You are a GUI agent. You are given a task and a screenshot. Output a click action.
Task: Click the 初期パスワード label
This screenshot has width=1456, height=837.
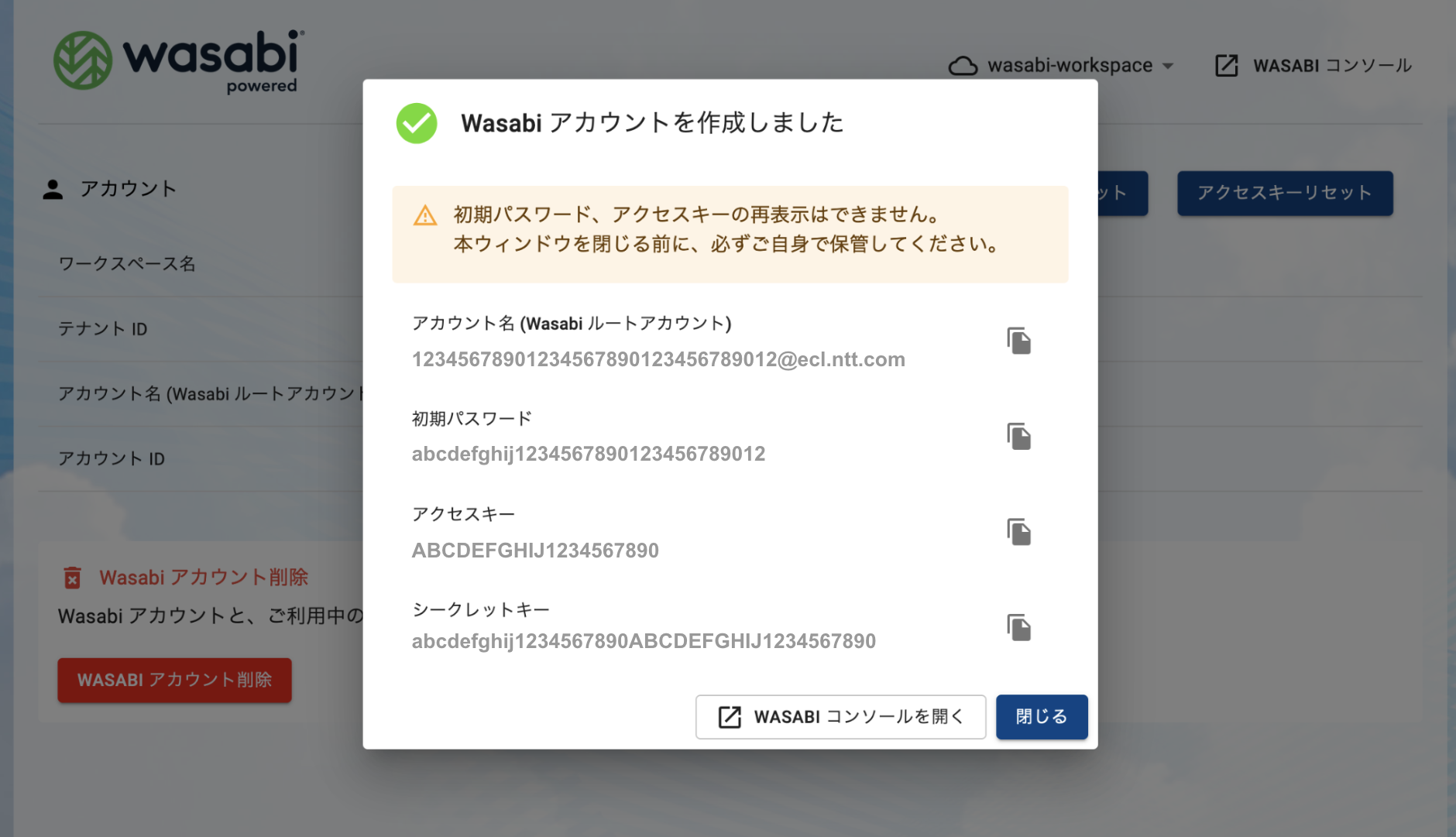tap(472, 419)
